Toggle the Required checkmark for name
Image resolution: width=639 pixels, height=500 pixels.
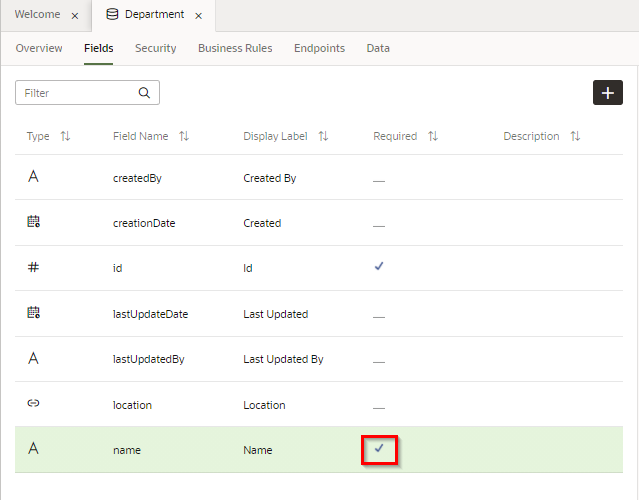379,449
